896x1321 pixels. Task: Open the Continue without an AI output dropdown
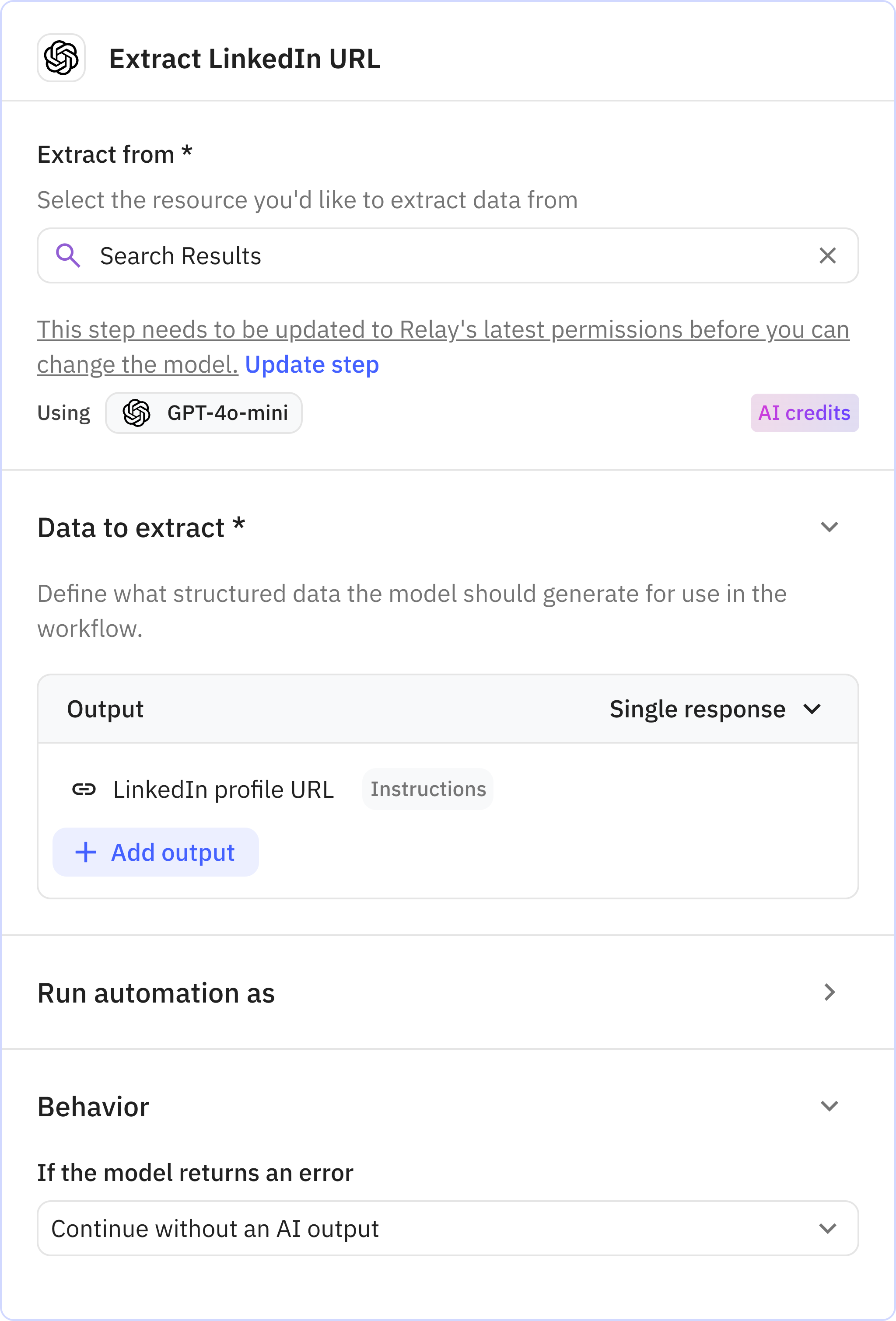coord(448,1228)
